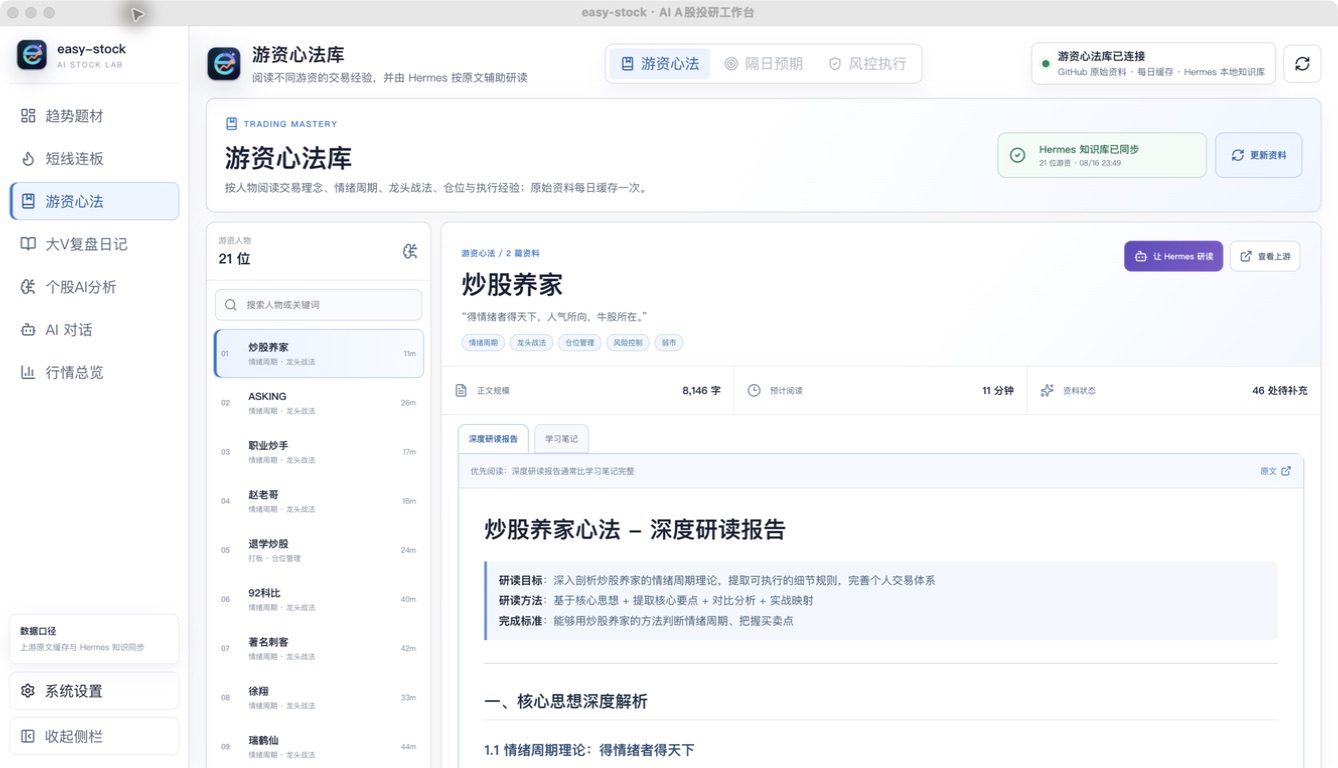This screenshot has width=1338, height=768.
Task: Go to 个股AI分析
Action: coord(94,287)
